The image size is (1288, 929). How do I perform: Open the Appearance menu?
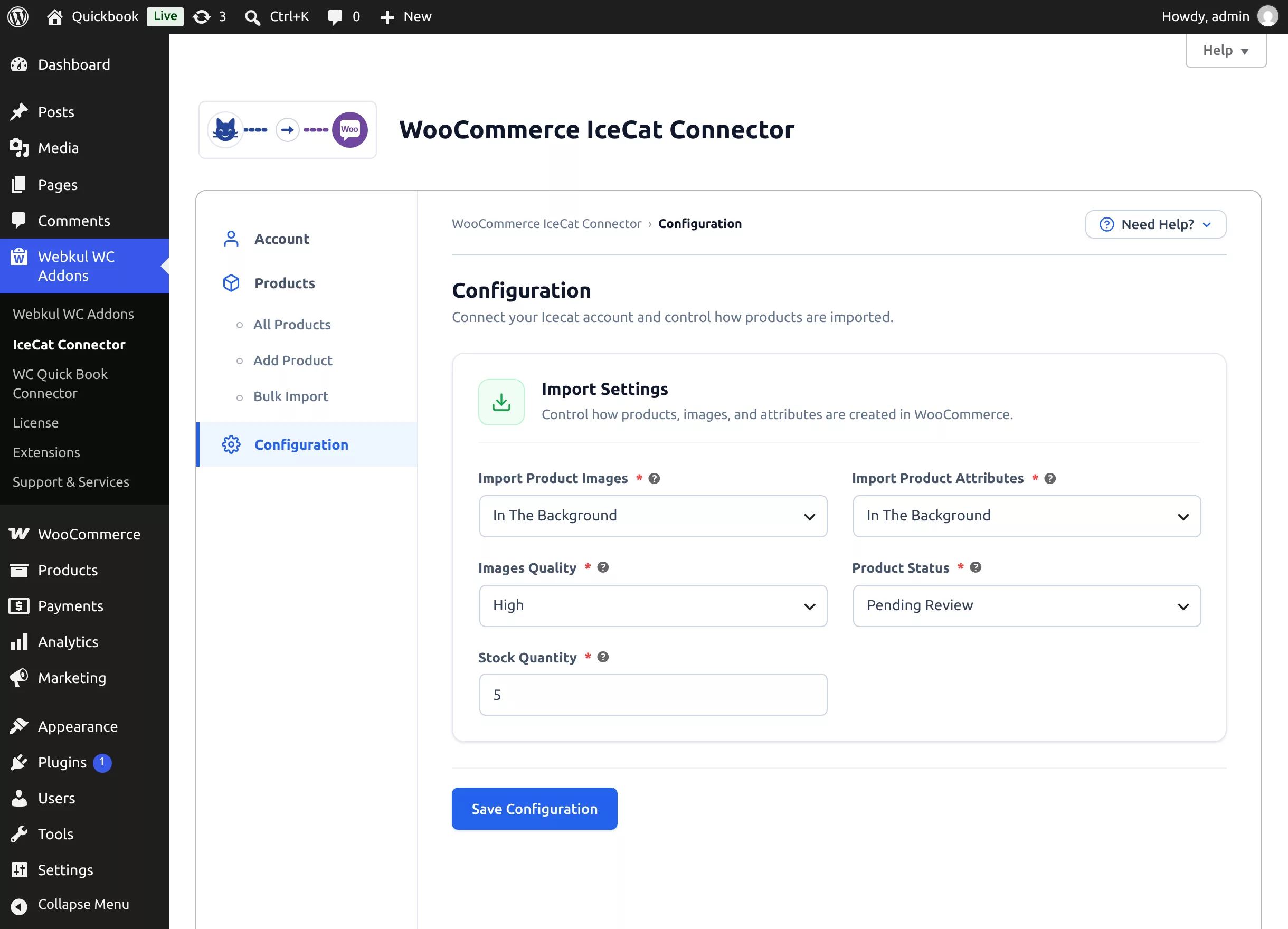click(84, 726)
